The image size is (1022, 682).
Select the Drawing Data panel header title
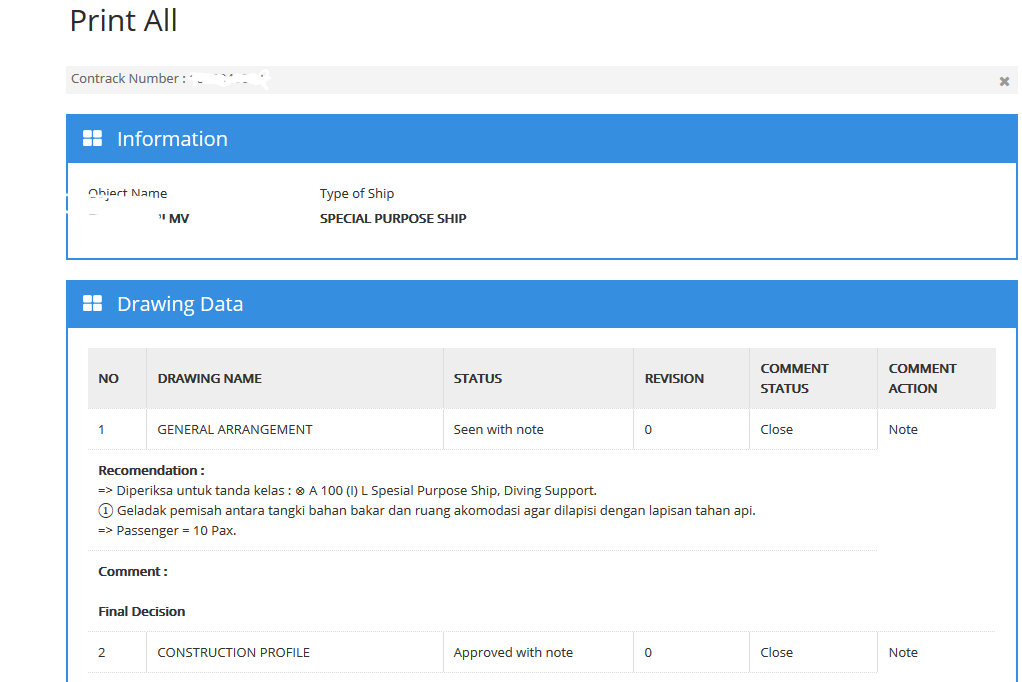point(180,304)
